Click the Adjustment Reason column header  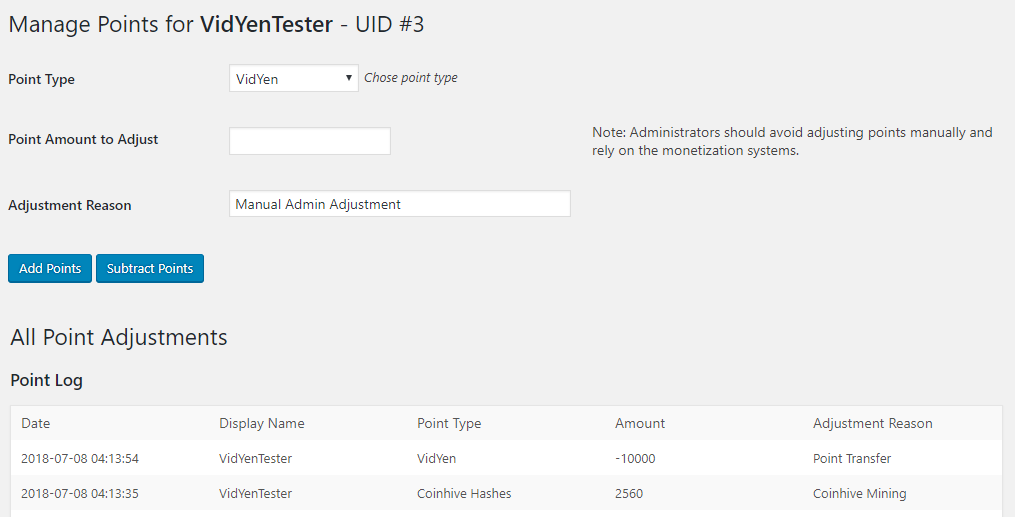pos(872,423)
